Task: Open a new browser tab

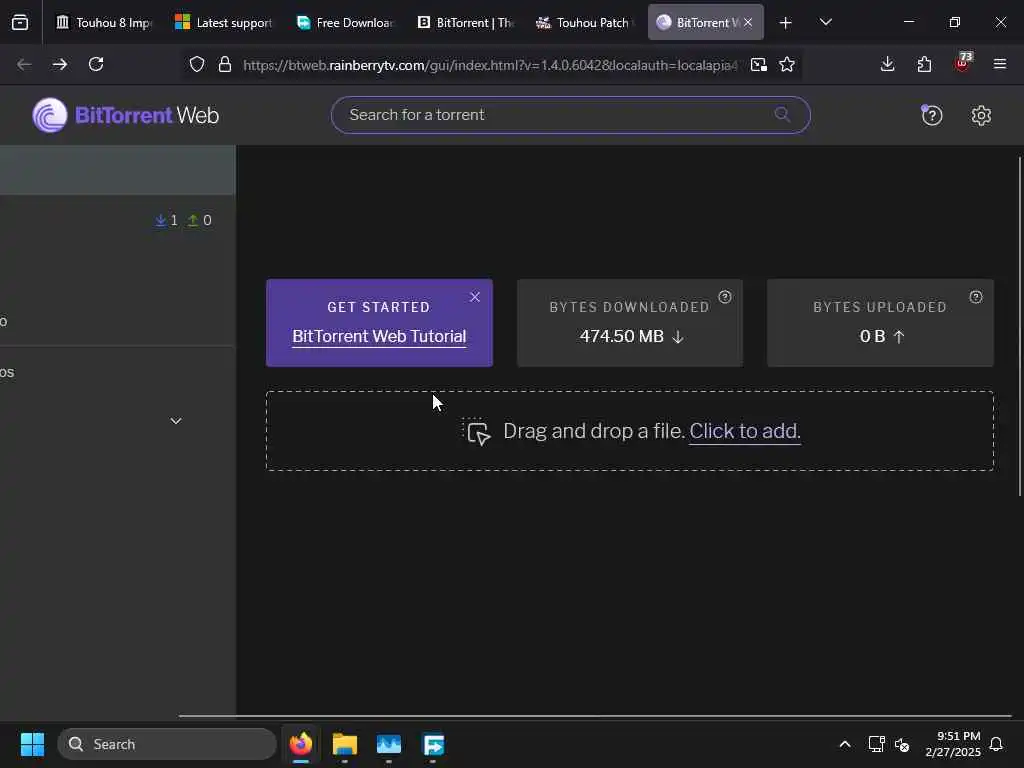Action: pos(786,23)
